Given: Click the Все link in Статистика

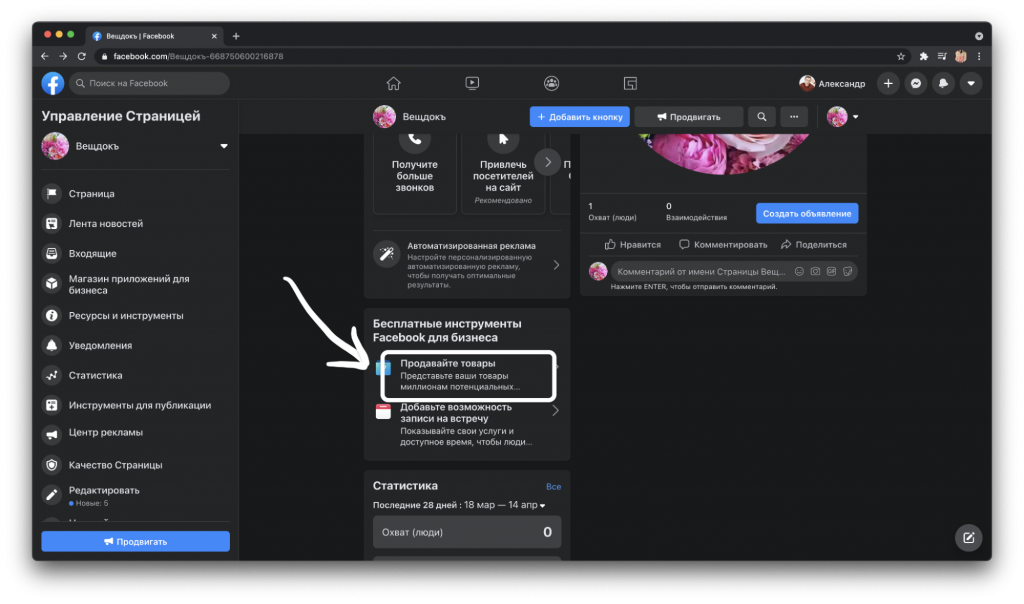Looking at the screenshot, I should pos(553,486).
